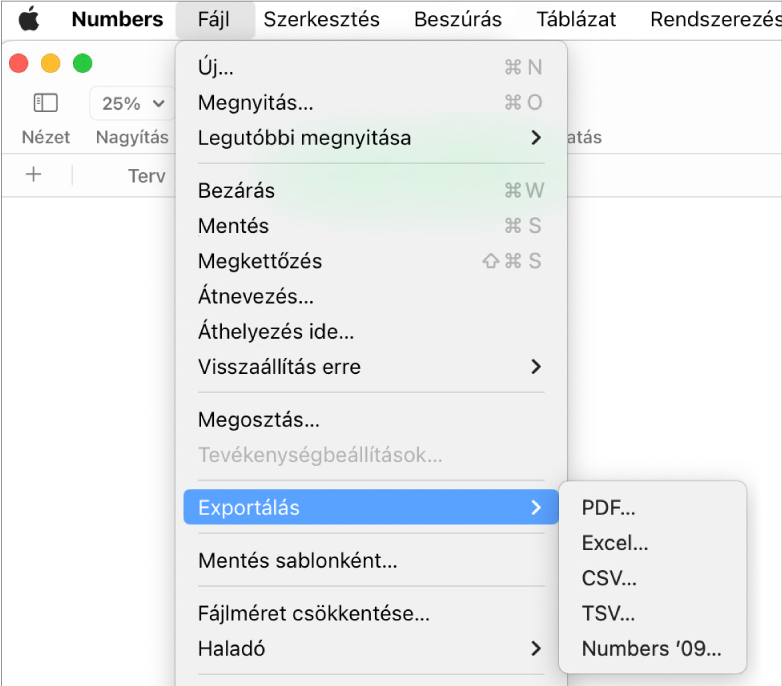Click the Nézet toolbar label

tap(45, 137)
